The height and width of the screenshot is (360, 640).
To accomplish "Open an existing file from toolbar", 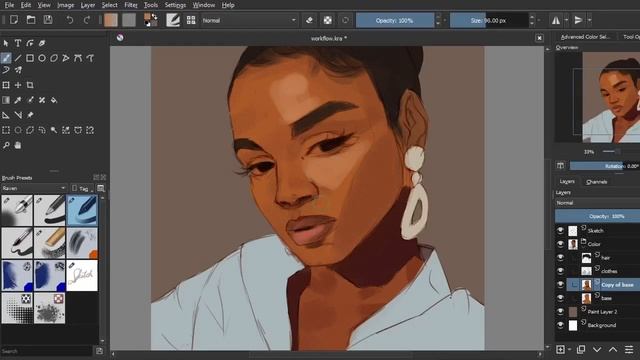I will [31, 20].
